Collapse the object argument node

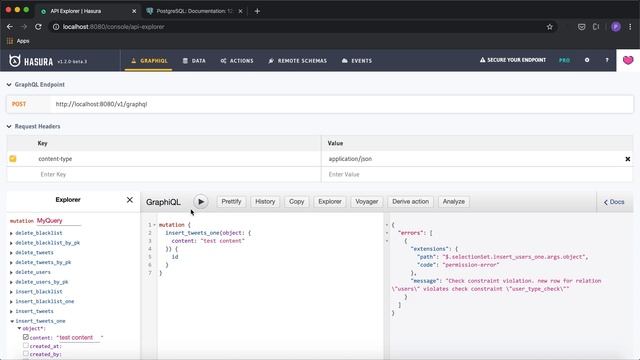[19, 328]
